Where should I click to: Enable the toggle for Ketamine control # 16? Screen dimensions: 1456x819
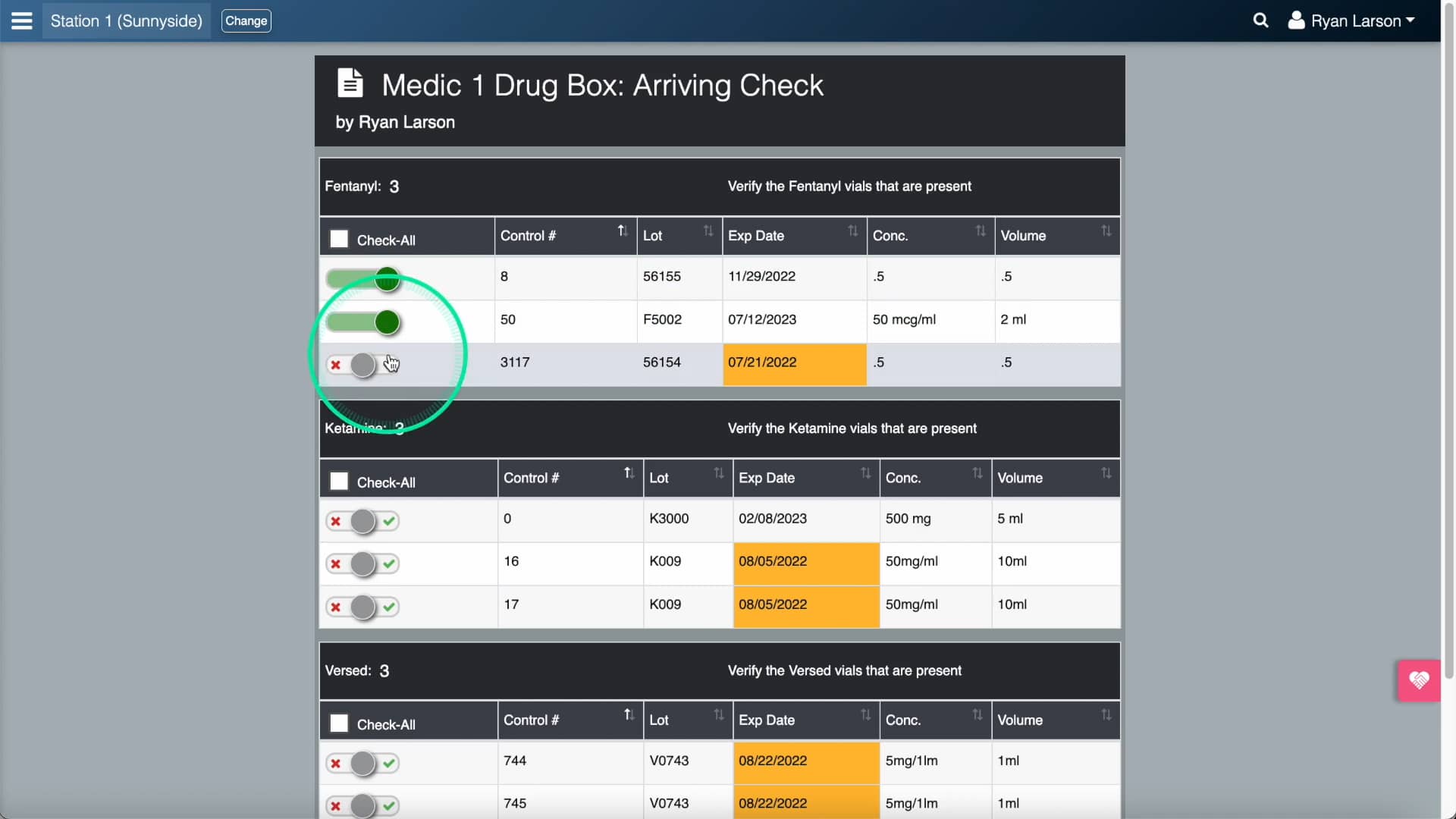click(362, 563)
